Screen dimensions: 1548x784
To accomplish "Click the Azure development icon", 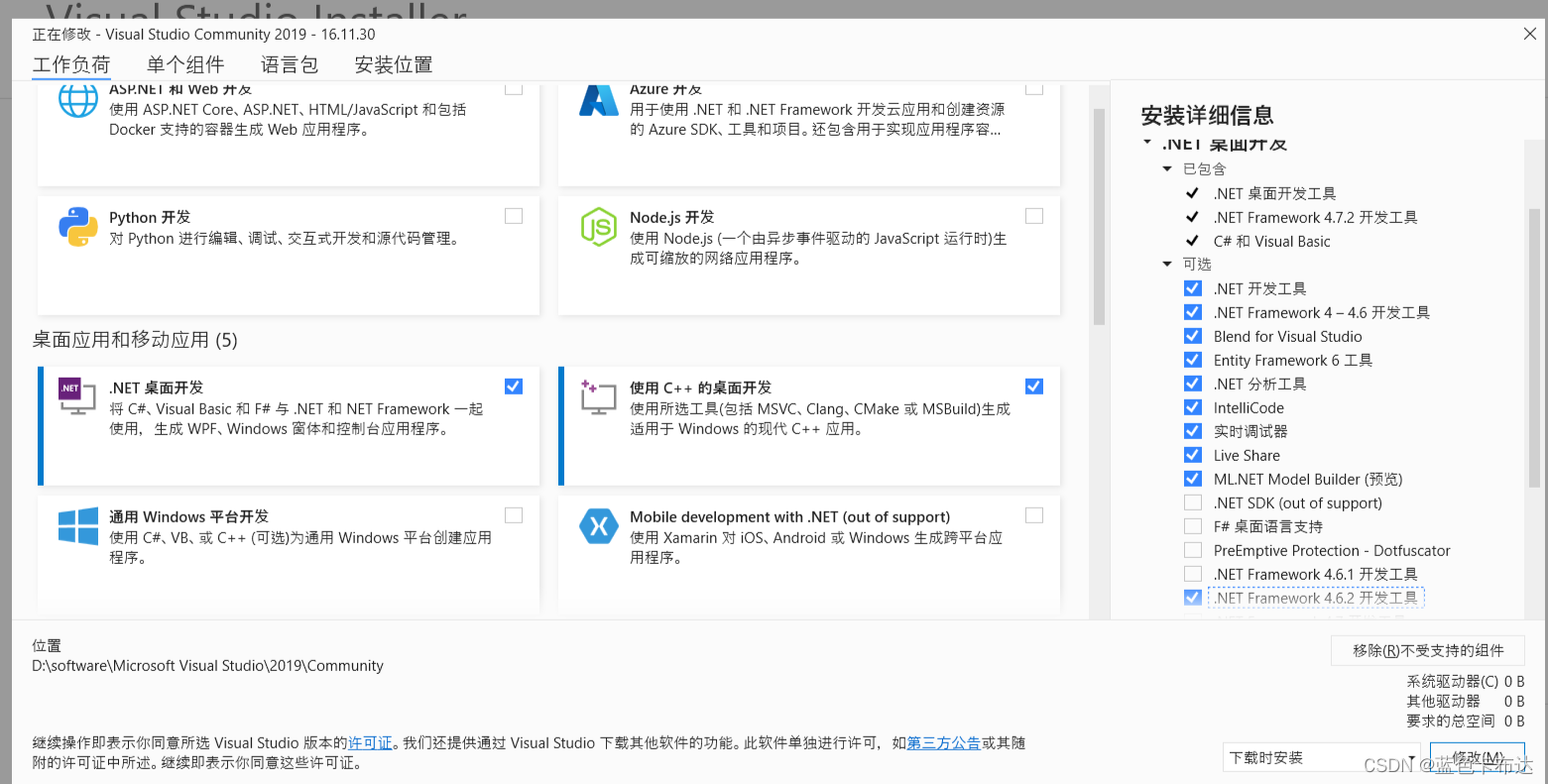I will click(598, 98).
